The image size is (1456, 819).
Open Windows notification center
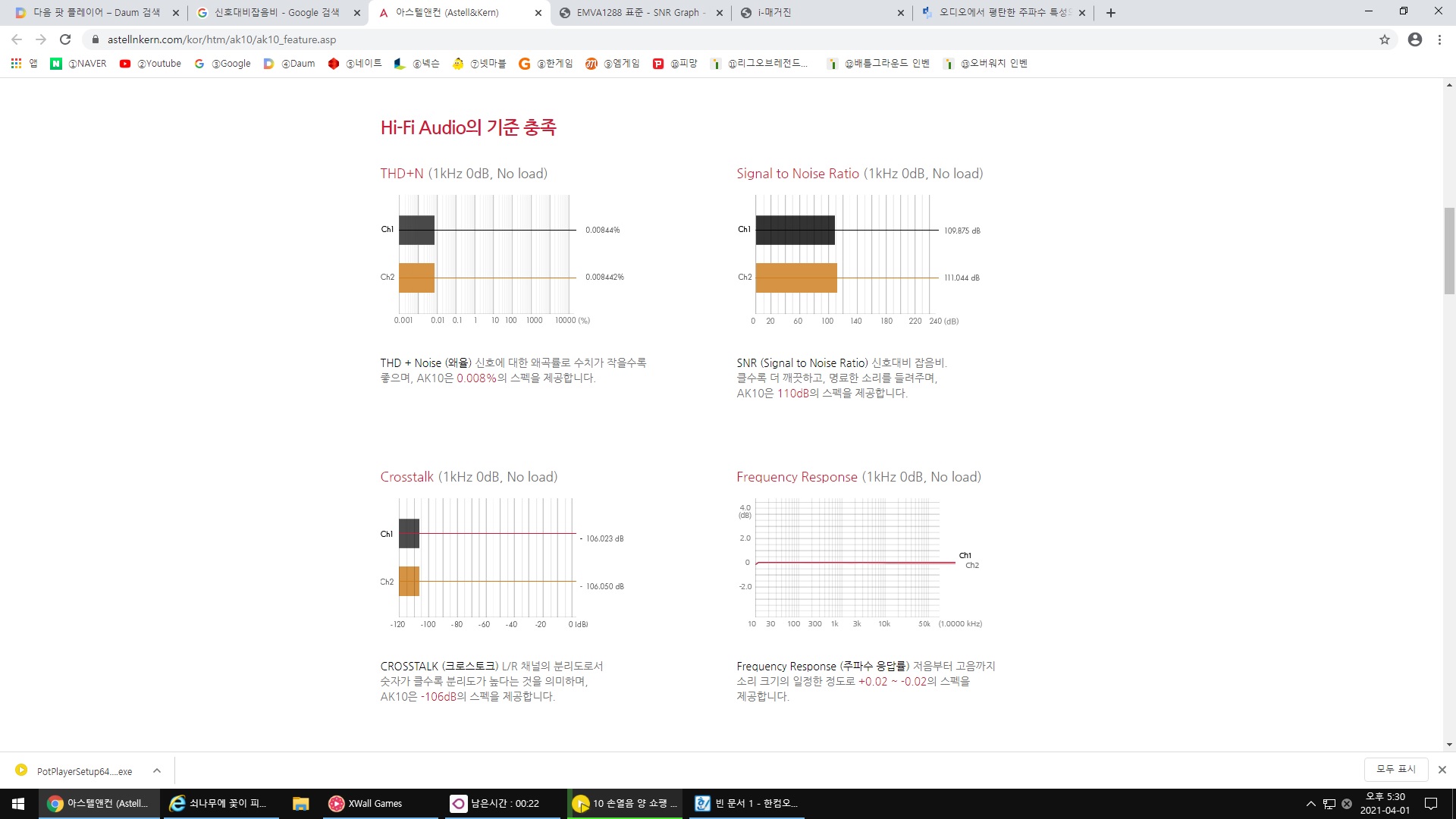click(x=1431, y=803)
